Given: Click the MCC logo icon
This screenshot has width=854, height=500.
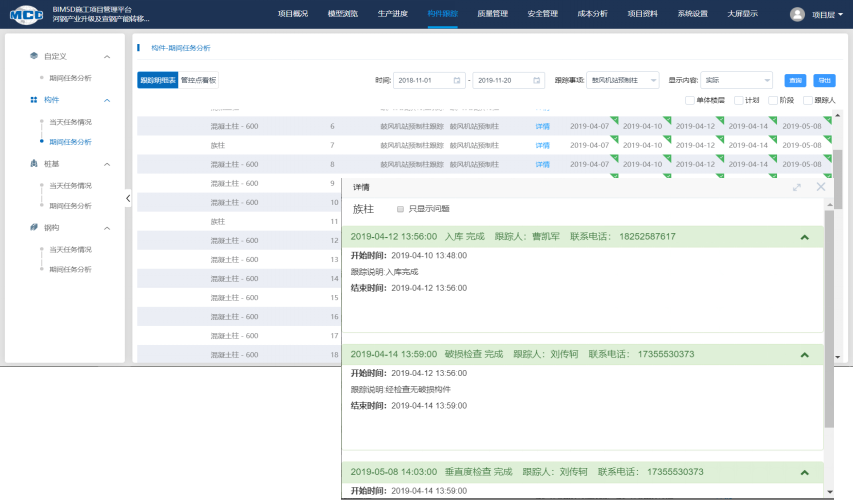Looking at the screenshot, I should [x=24, y=14].
